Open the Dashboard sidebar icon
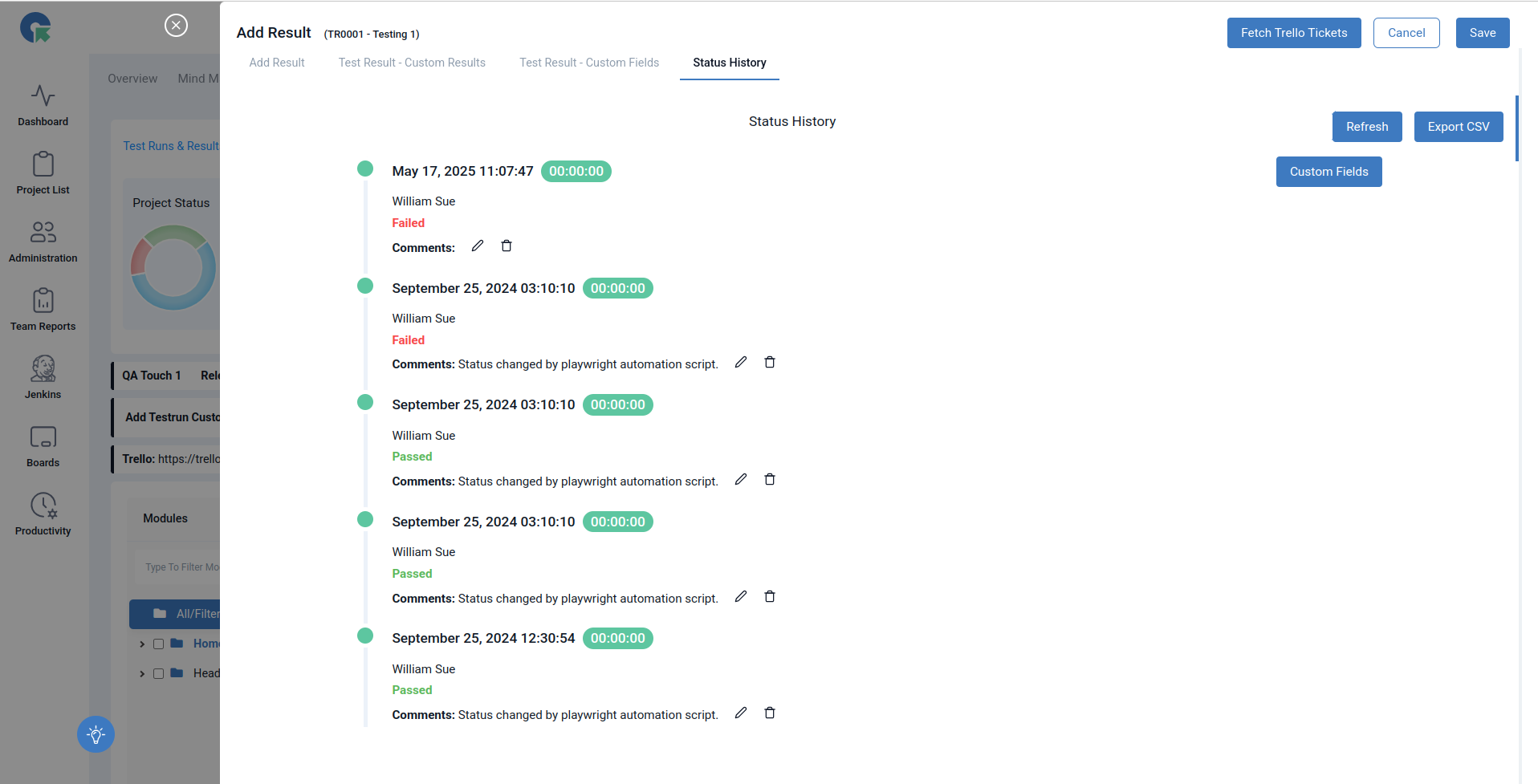1538x784 pixels. click(x=43, y=96)
